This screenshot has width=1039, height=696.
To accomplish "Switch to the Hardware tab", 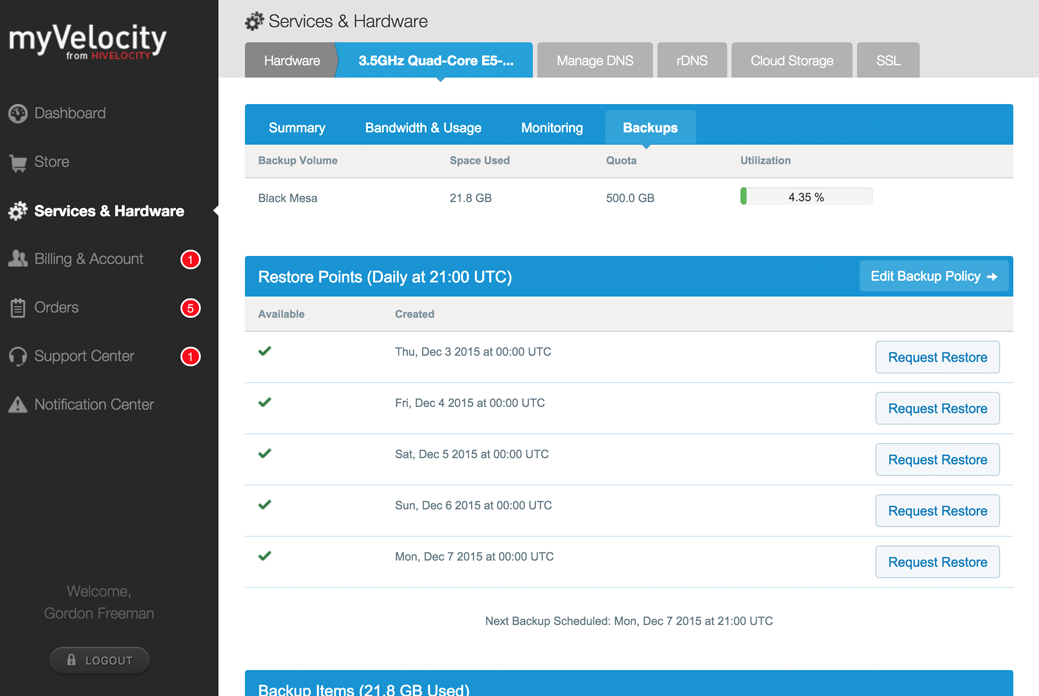I will click(x=292, y=60).
